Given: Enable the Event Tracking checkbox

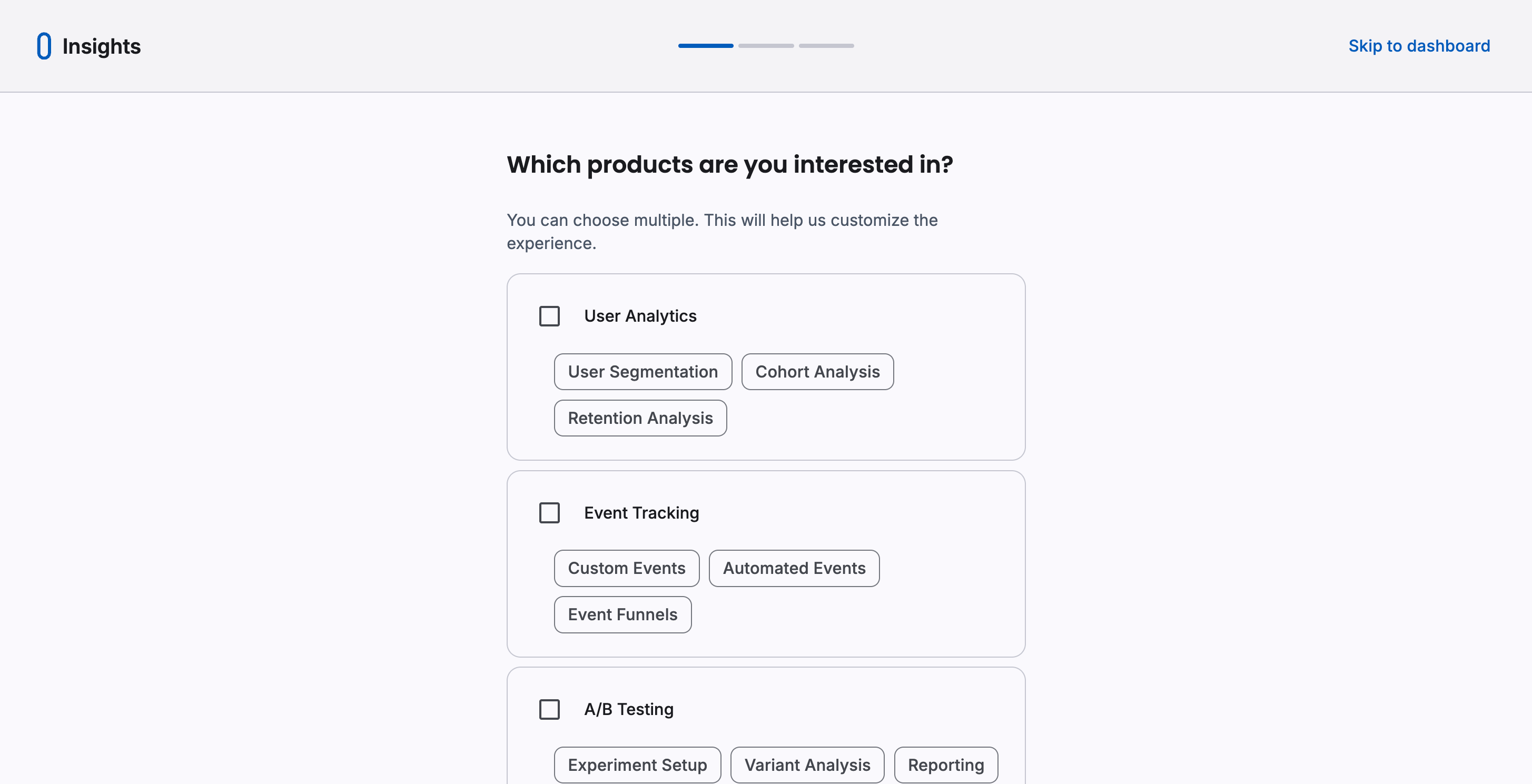Looking at the screenshot, I should 549,512.
